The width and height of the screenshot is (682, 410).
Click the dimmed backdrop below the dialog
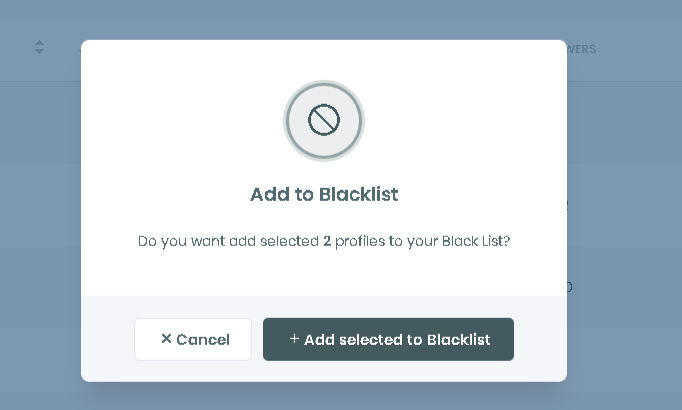tap(324, 396)
